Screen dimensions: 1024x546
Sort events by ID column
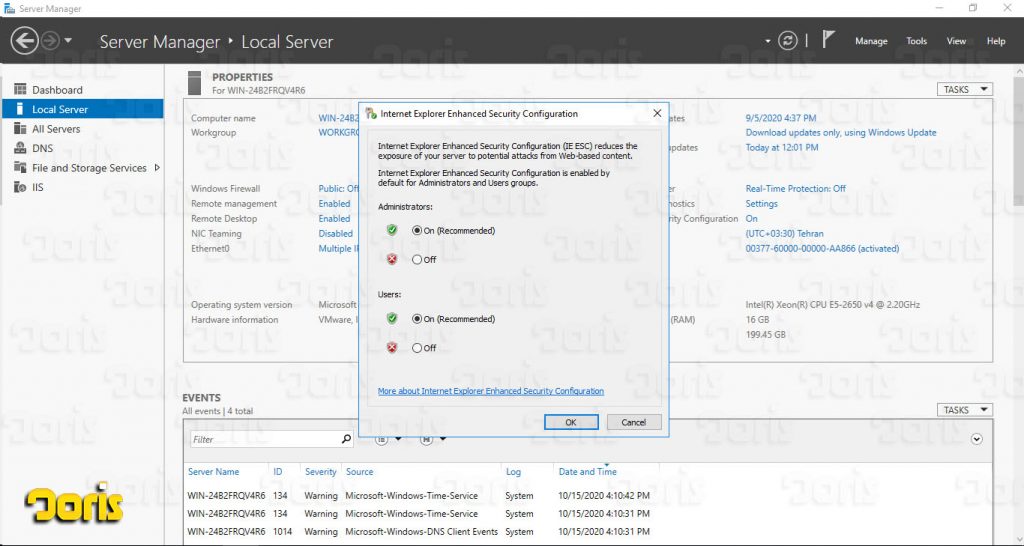278,472
